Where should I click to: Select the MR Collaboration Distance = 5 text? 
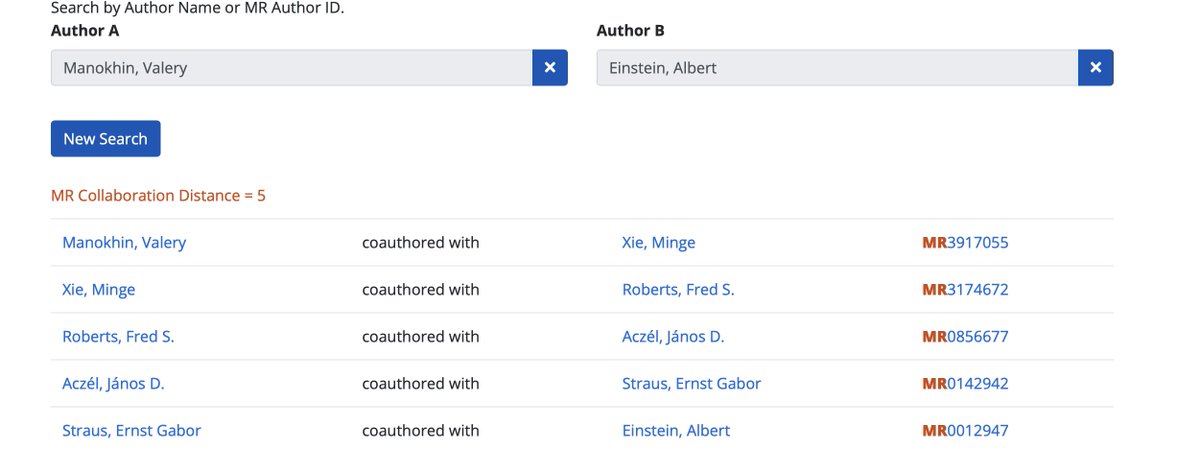(158, 195)
